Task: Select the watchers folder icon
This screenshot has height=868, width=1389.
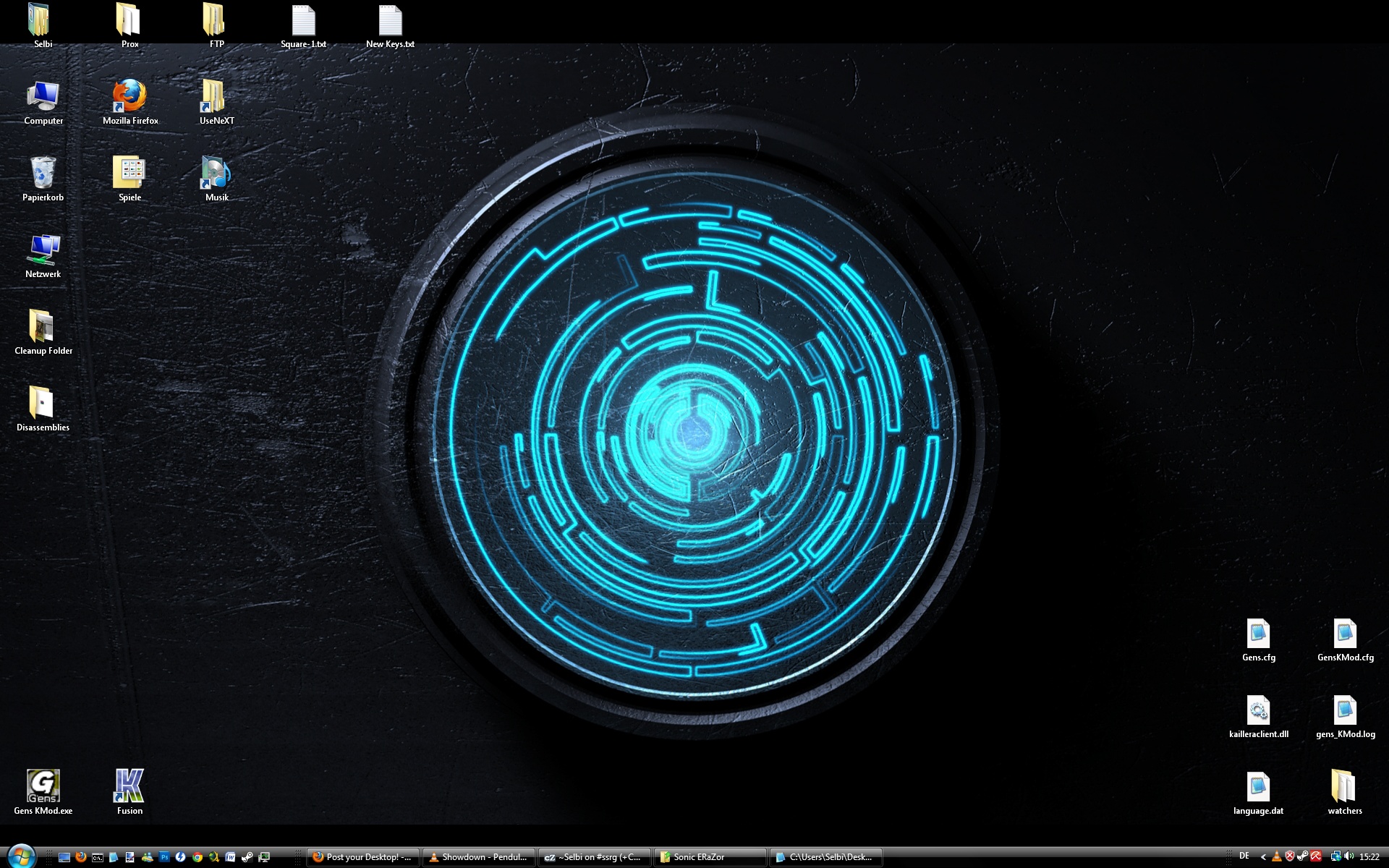Action: (x=1345, y=793)
